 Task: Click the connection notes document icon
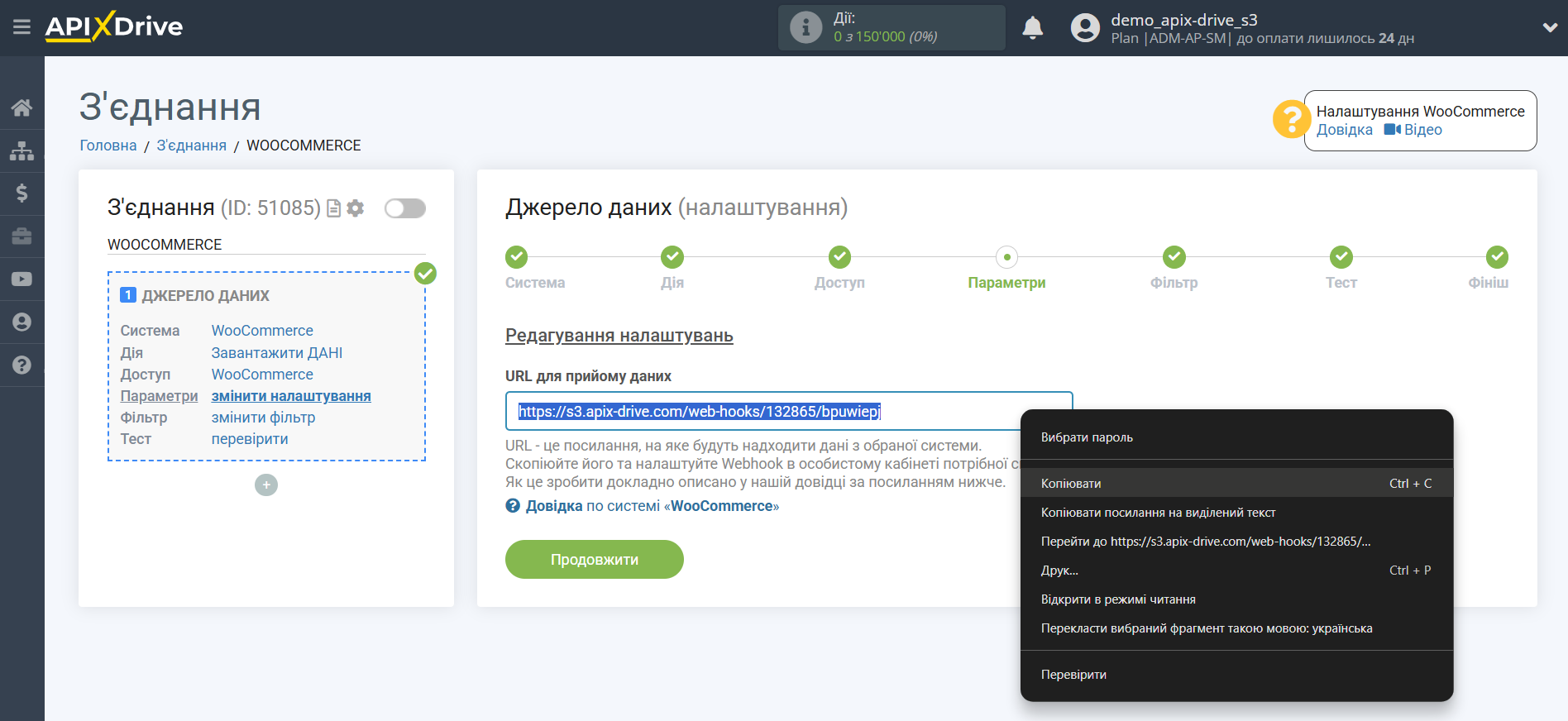[334, 208]
